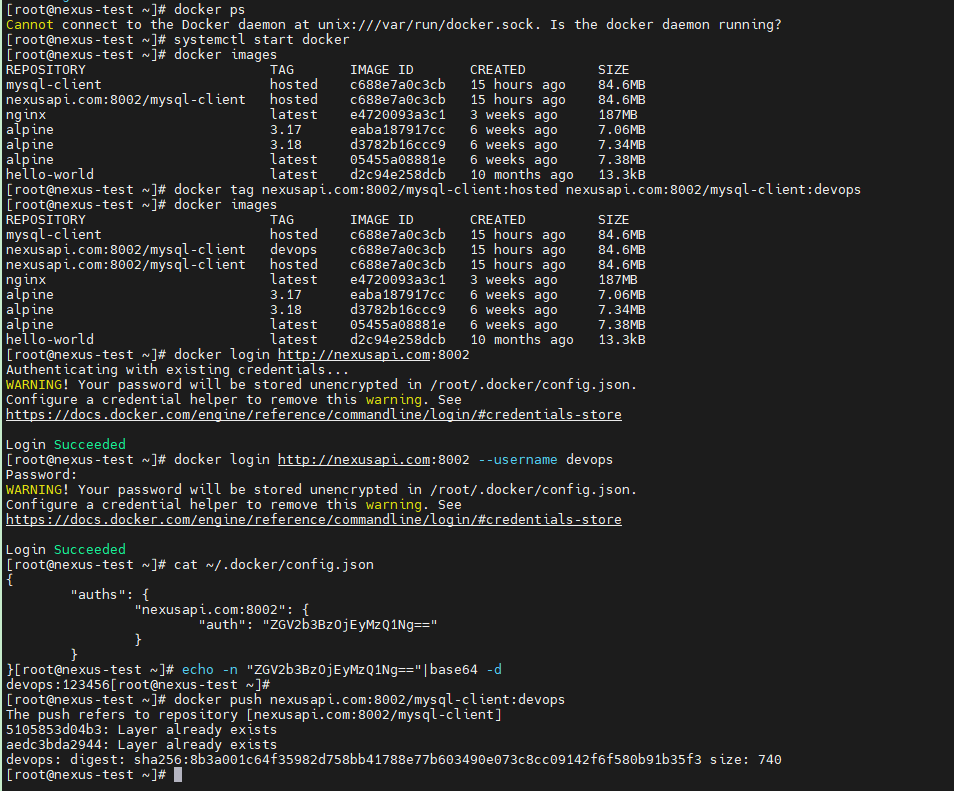Screen dimensions: 954x791
Task: Click layer 'aedc3bda2944' already exists line
Action: (x=141, y=745)
